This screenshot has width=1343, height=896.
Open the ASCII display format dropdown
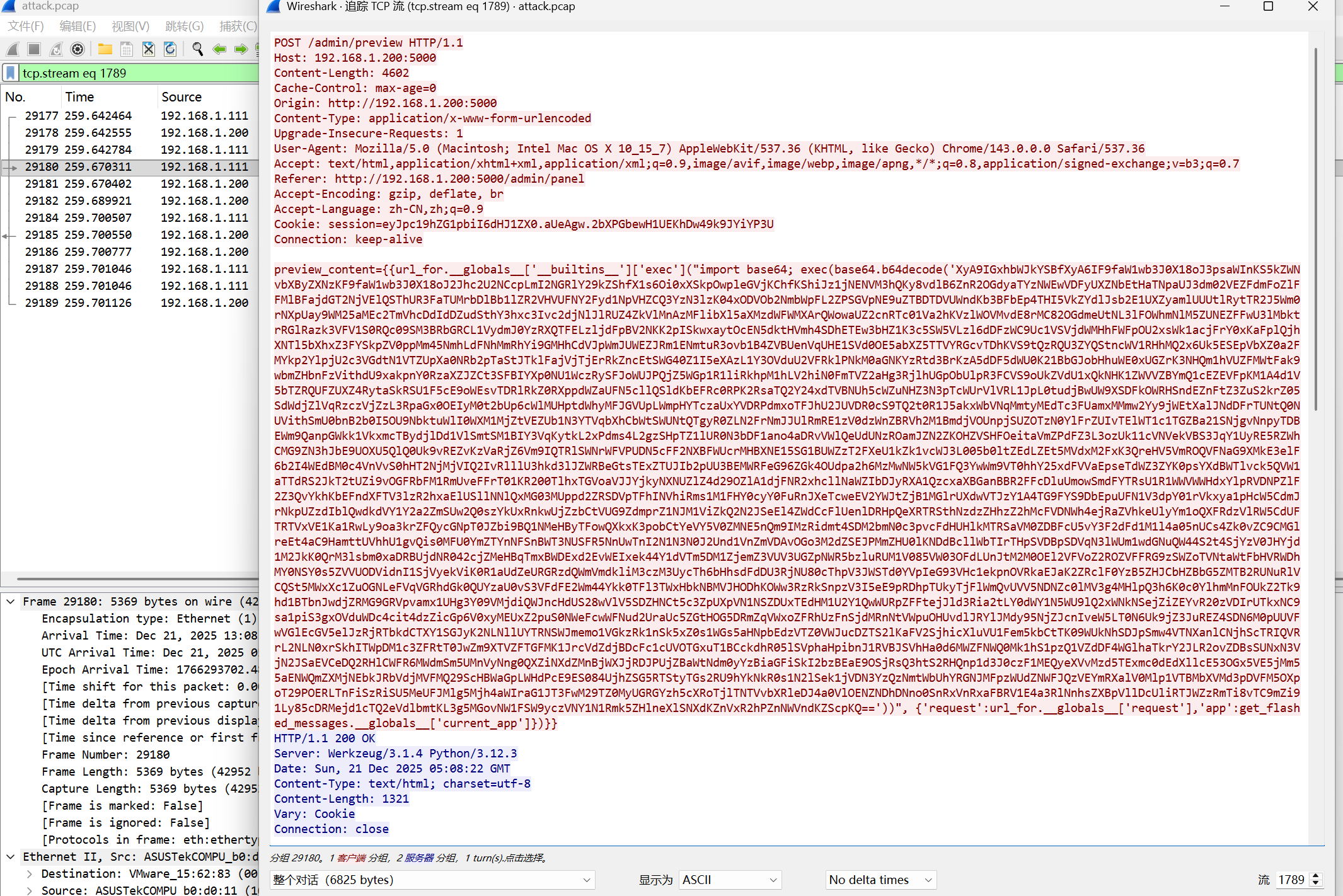pos(729,880)
